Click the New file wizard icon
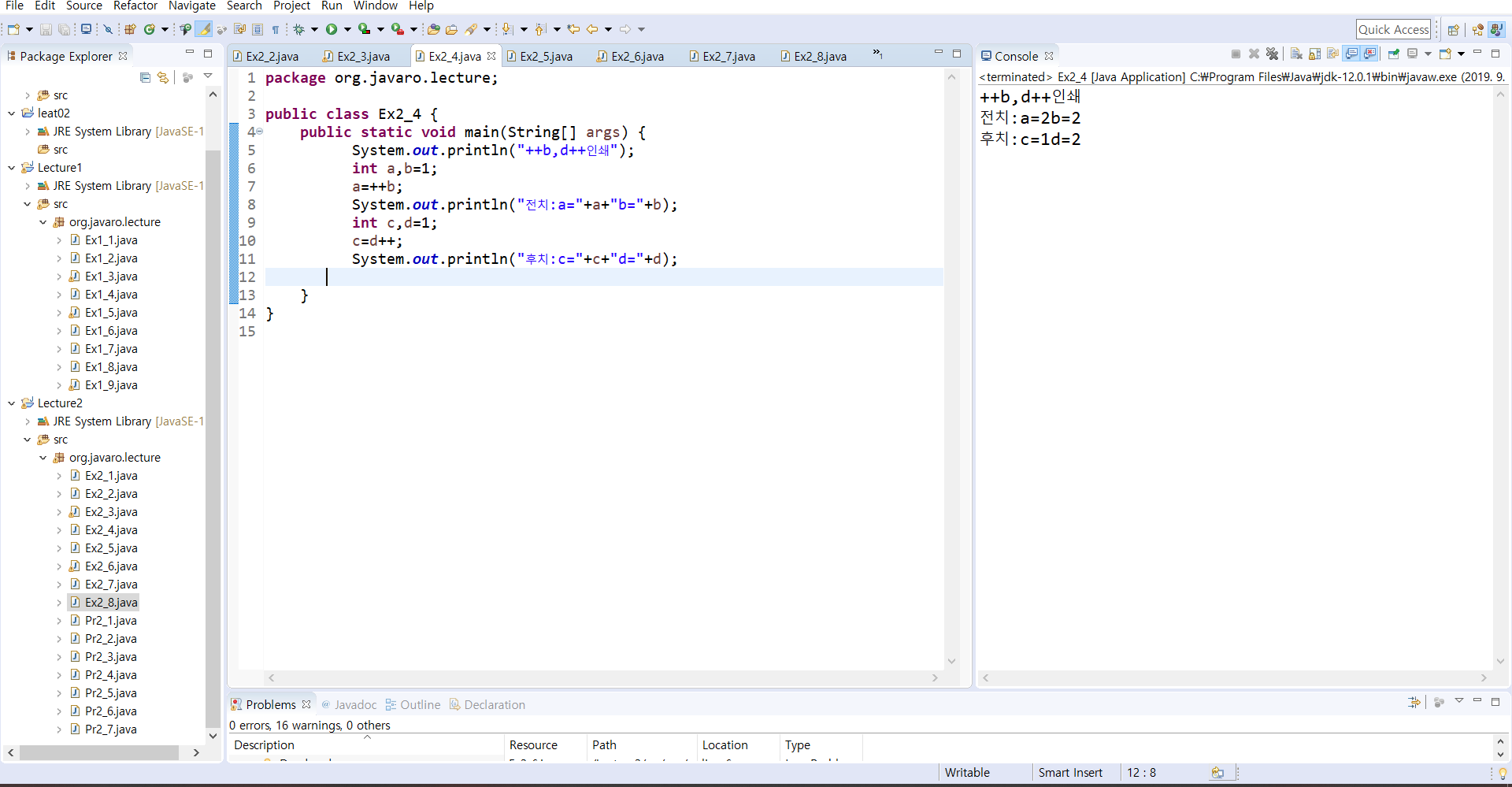 point(13,29)
